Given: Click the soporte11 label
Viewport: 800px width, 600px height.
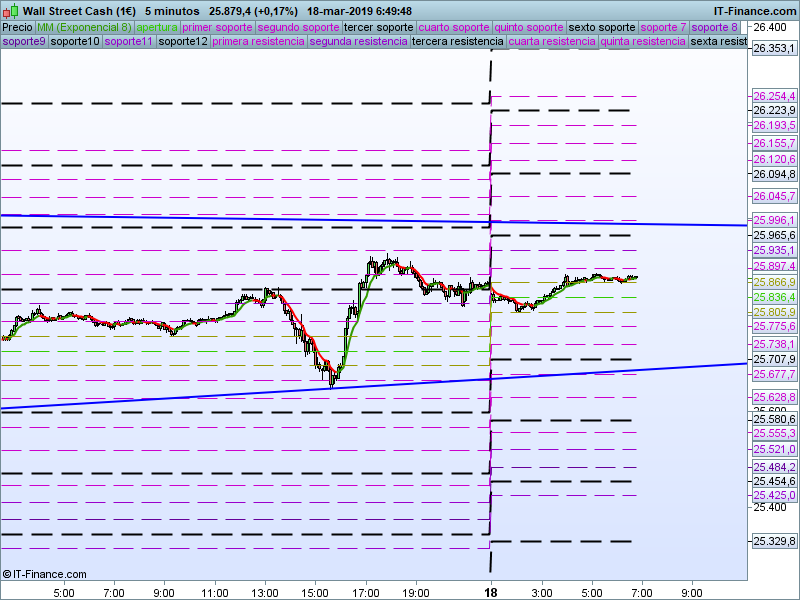Looking at the screenshot, I should pos(129,41).
